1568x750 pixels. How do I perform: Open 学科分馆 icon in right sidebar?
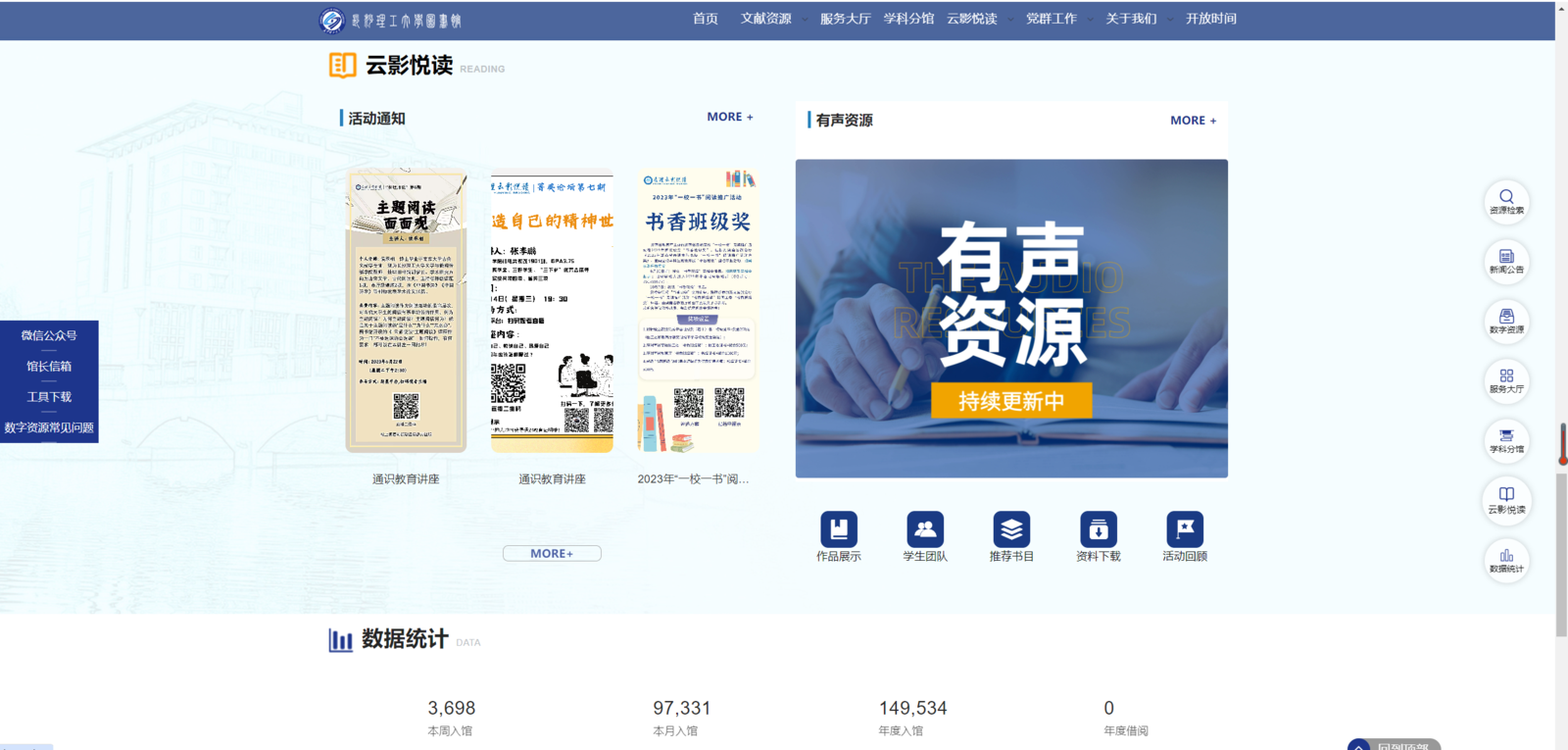tap(1506, 440)
